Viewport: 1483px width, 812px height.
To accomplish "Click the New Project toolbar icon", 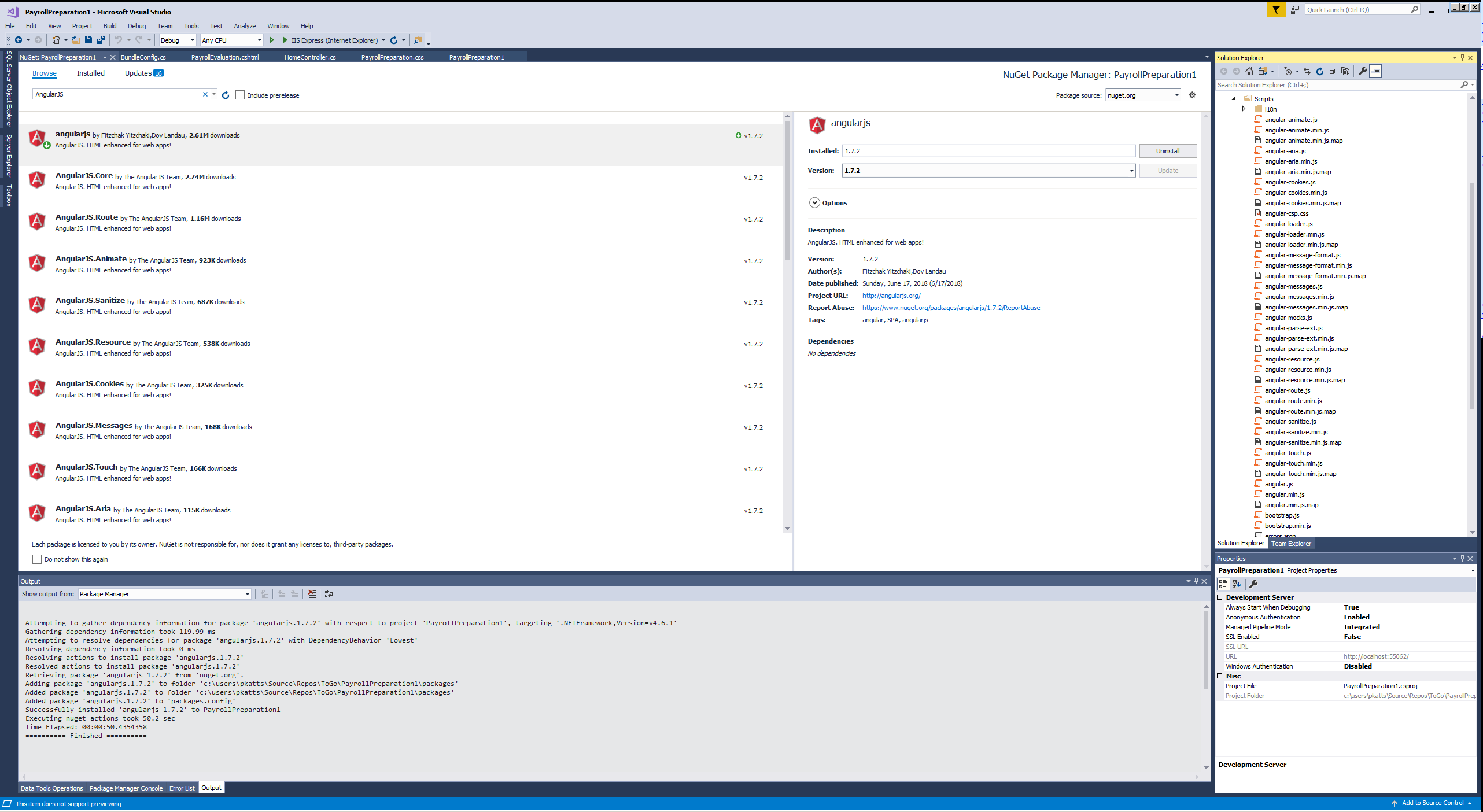I will [x=56, y=40].
